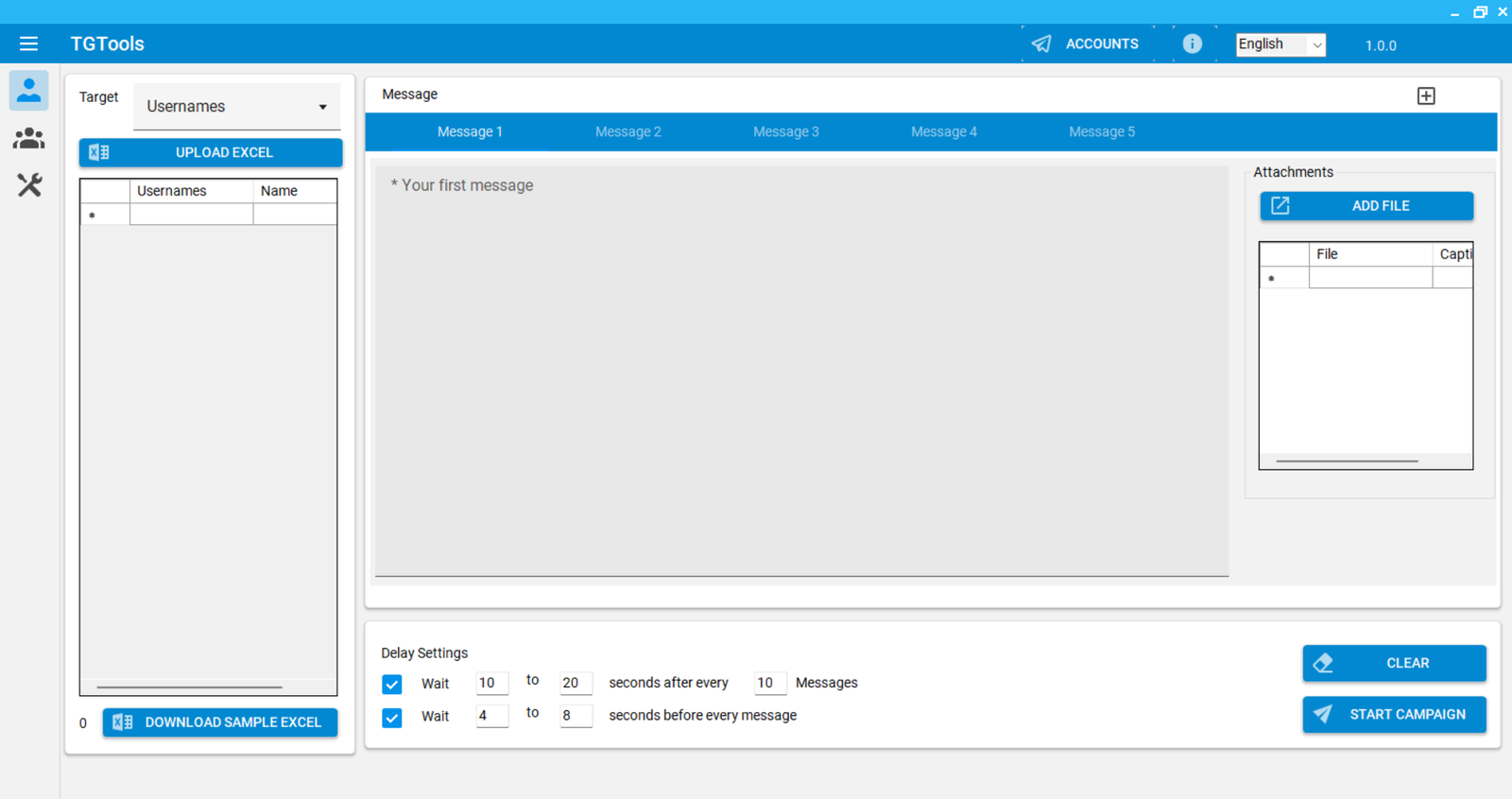
Task: Click DOWNLOAD SAMPLE EXCEL button
Action: (220, 722)
